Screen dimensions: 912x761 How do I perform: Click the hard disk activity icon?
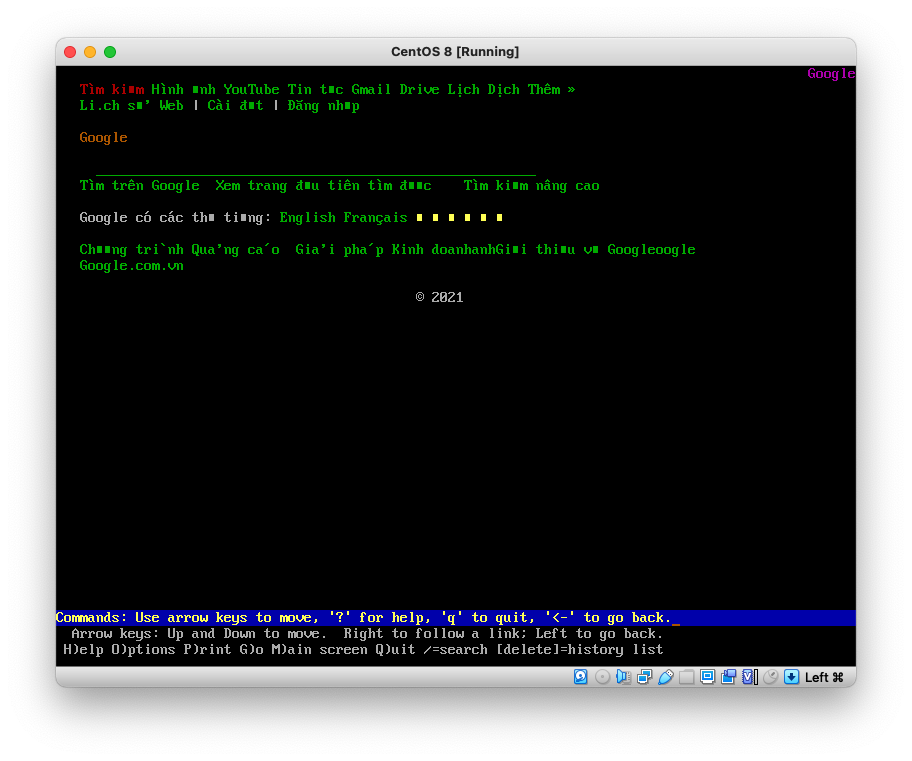[x=580, y=677]
